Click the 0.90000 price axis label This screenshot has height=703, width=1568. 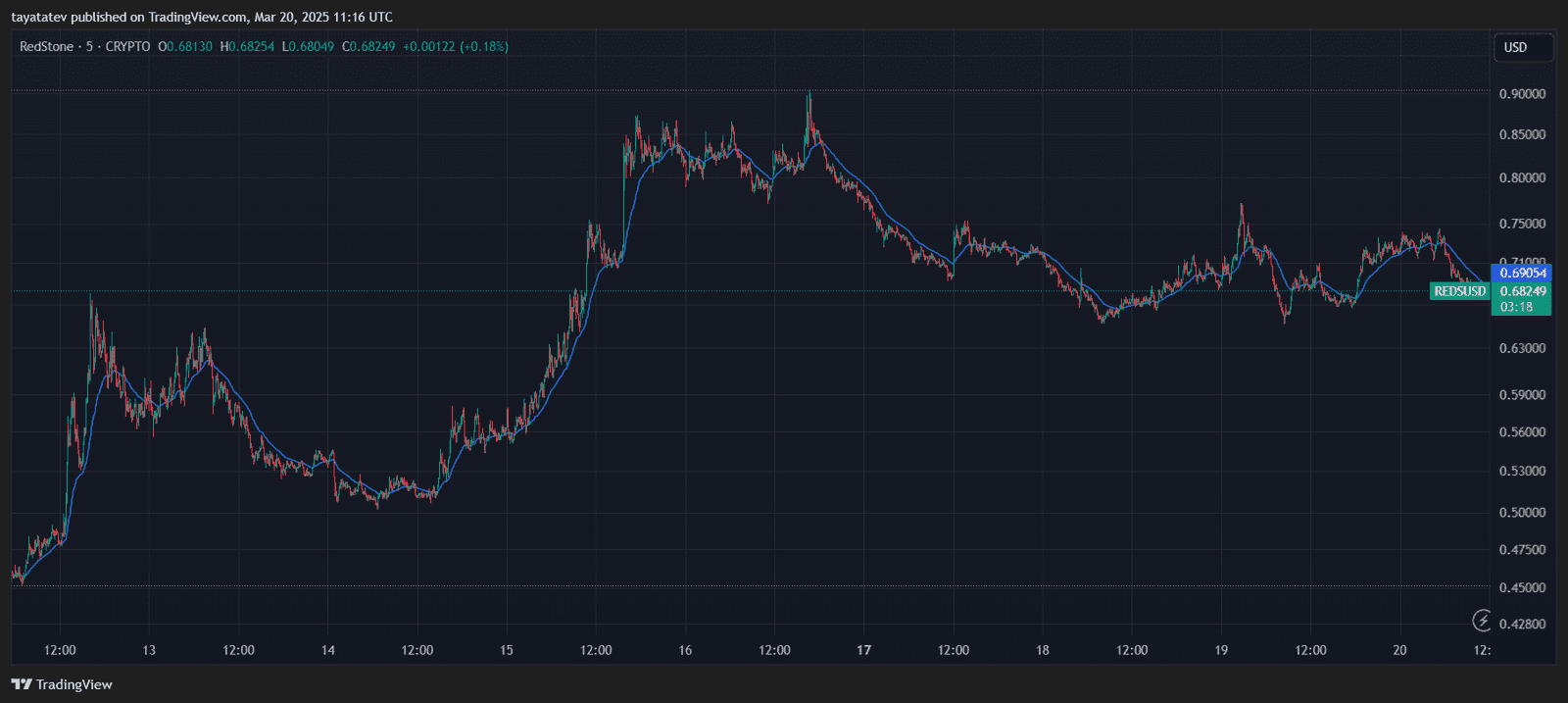[1522, 94]
